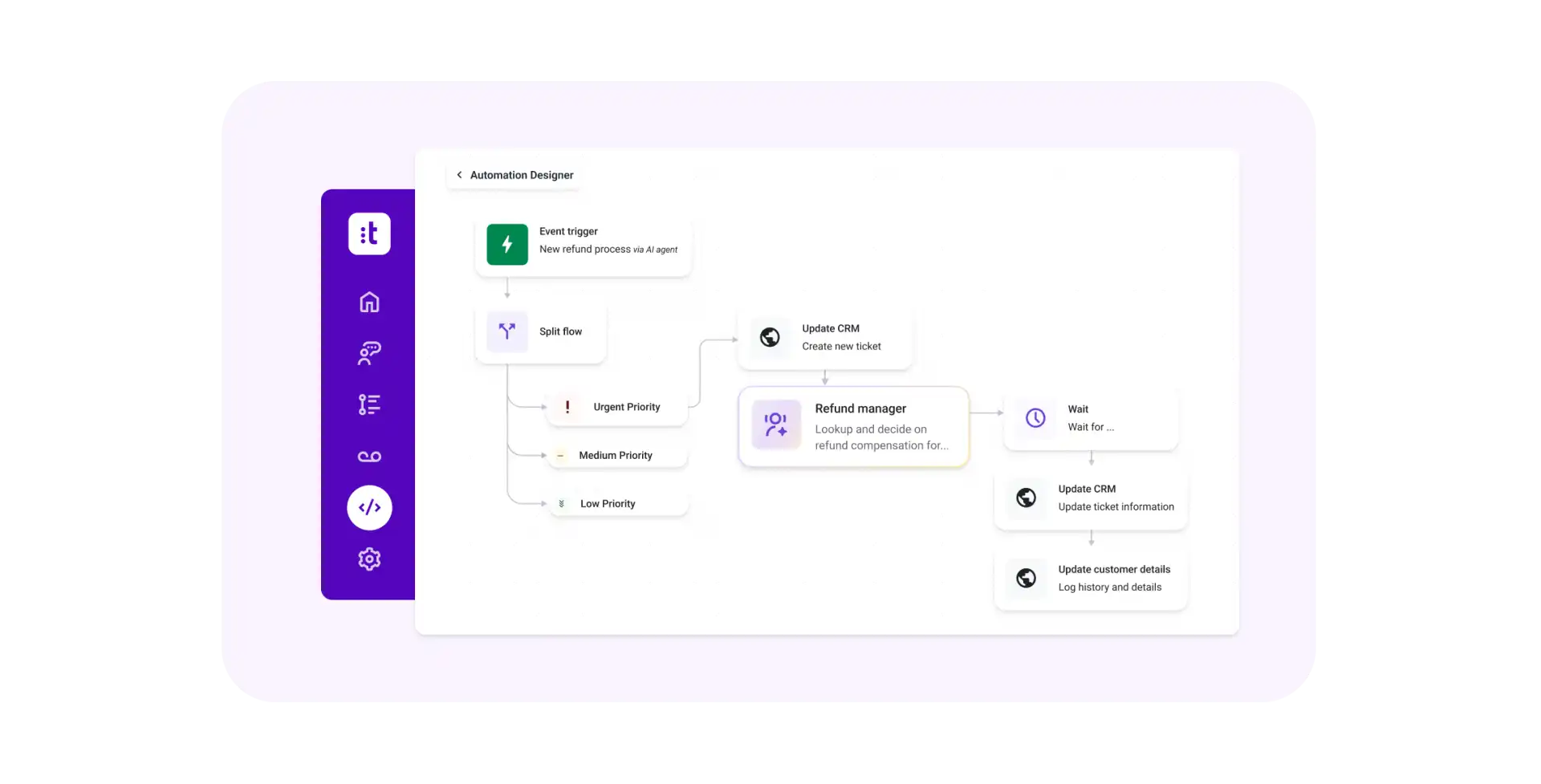Select the code editor icon in sidebar
Screen dimensions: 1541x784
click(x=369, y=507)
